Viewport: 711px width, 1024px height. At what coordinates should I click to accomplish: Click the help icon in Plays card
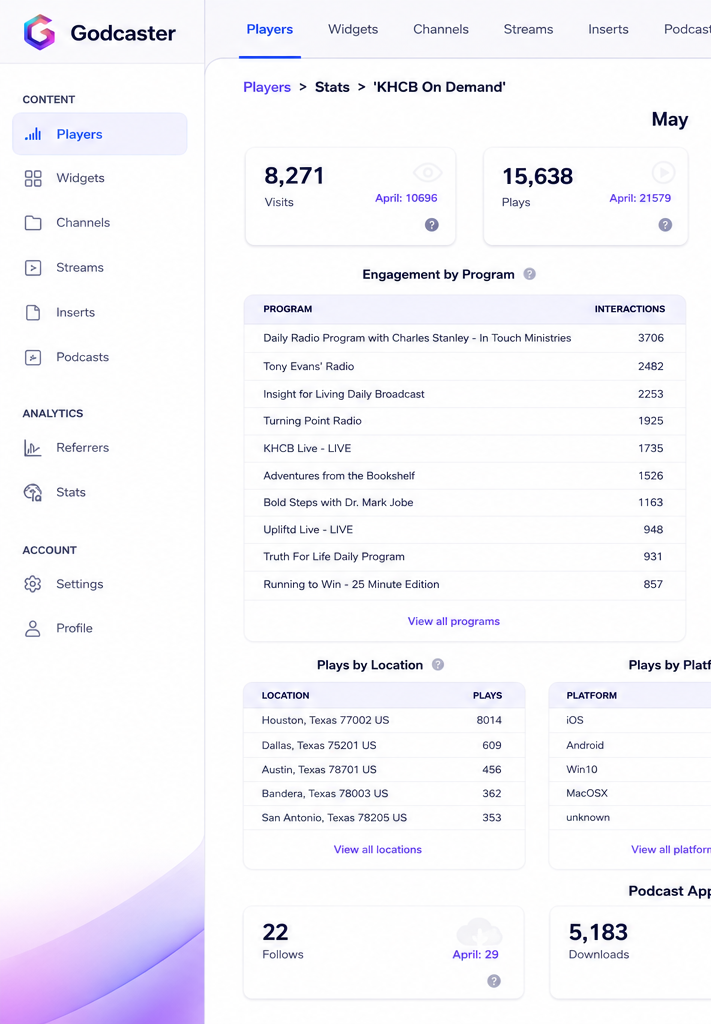tap(665, 225)
